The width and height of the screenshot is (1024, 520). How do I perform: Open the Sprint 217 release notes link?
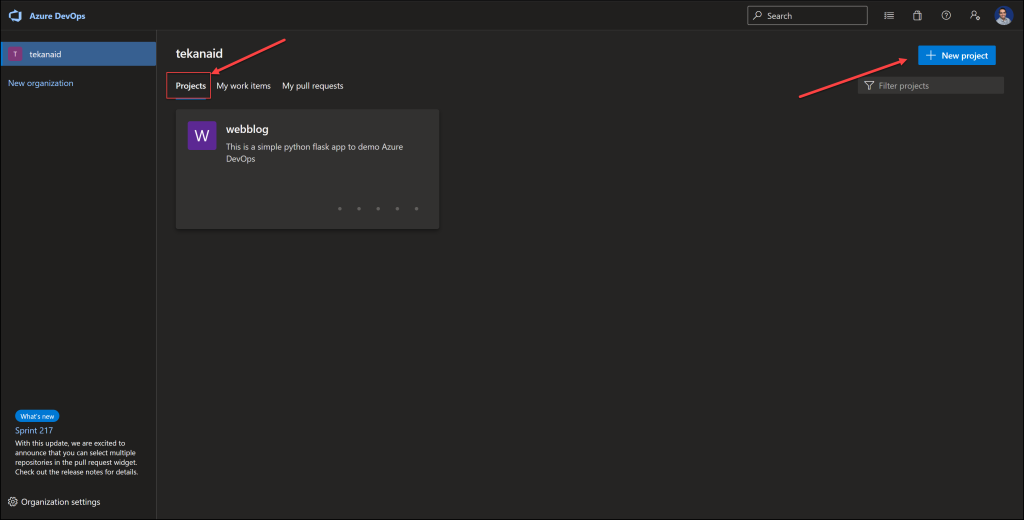pyautogui.click(x=34, y=430)
